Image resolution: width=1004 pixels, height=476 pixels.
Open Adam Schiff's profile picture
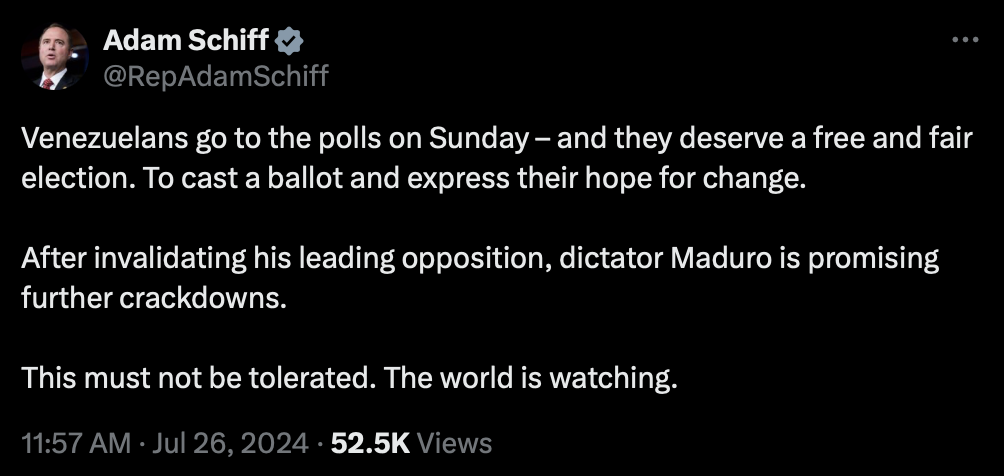(54, 57)
